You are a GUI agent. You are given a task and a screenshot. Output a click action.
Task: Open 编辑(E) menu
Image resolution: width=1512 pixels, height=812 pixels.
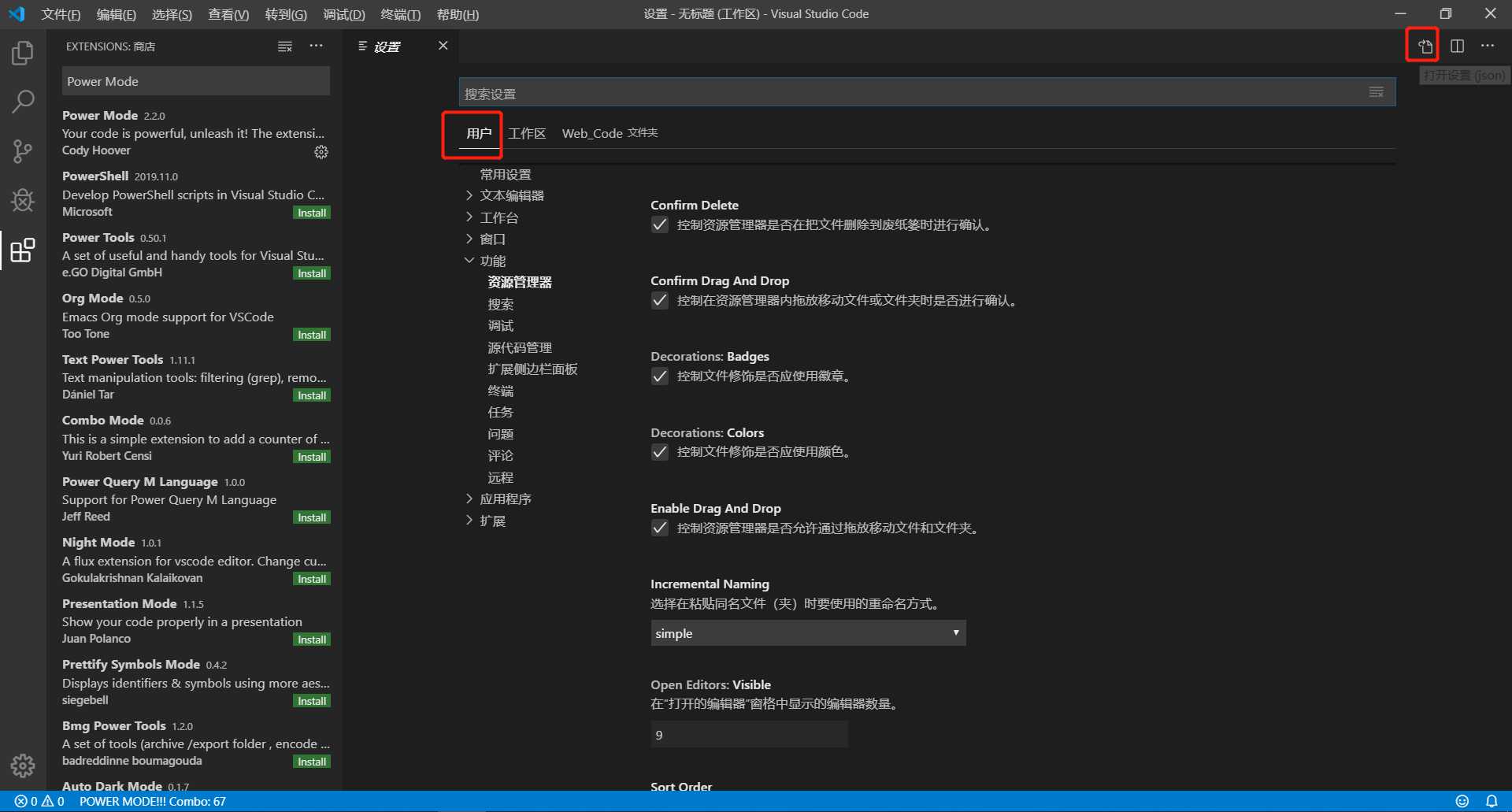[x=116, y=14]
